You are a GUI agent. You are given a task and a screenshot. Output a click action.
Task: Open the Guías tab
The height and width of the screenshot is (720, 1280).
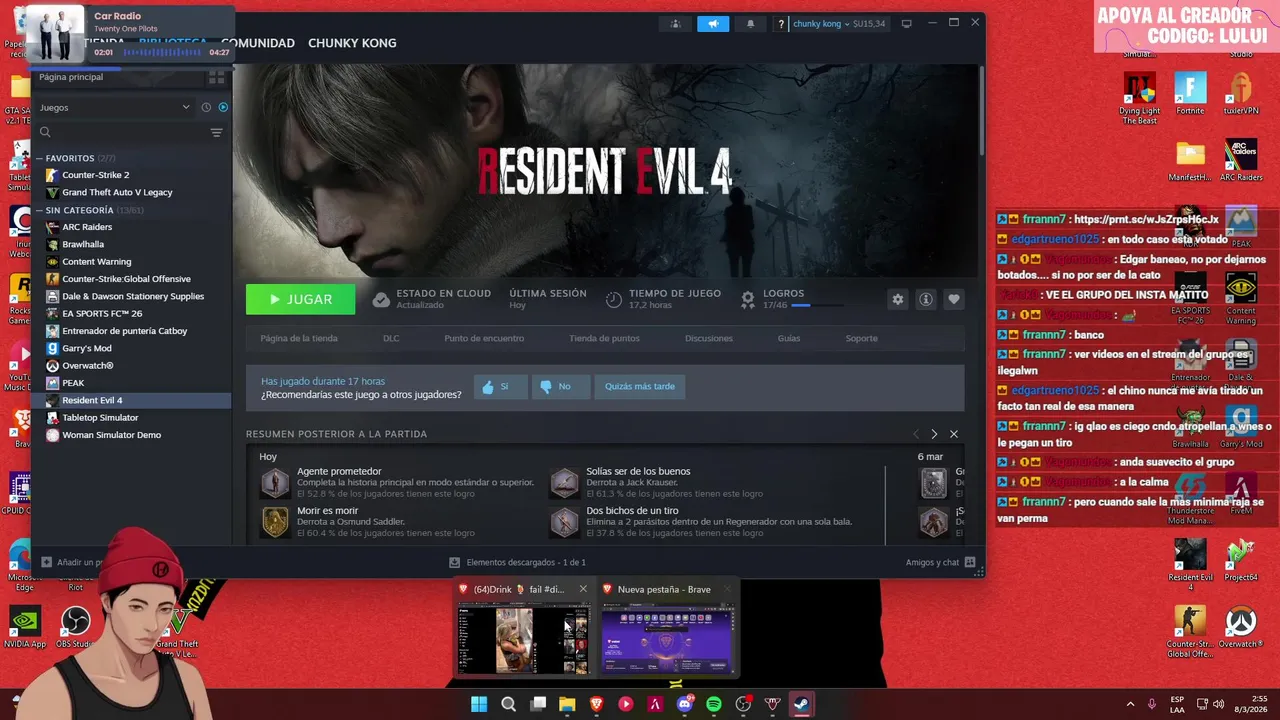[x=789, y=338]
